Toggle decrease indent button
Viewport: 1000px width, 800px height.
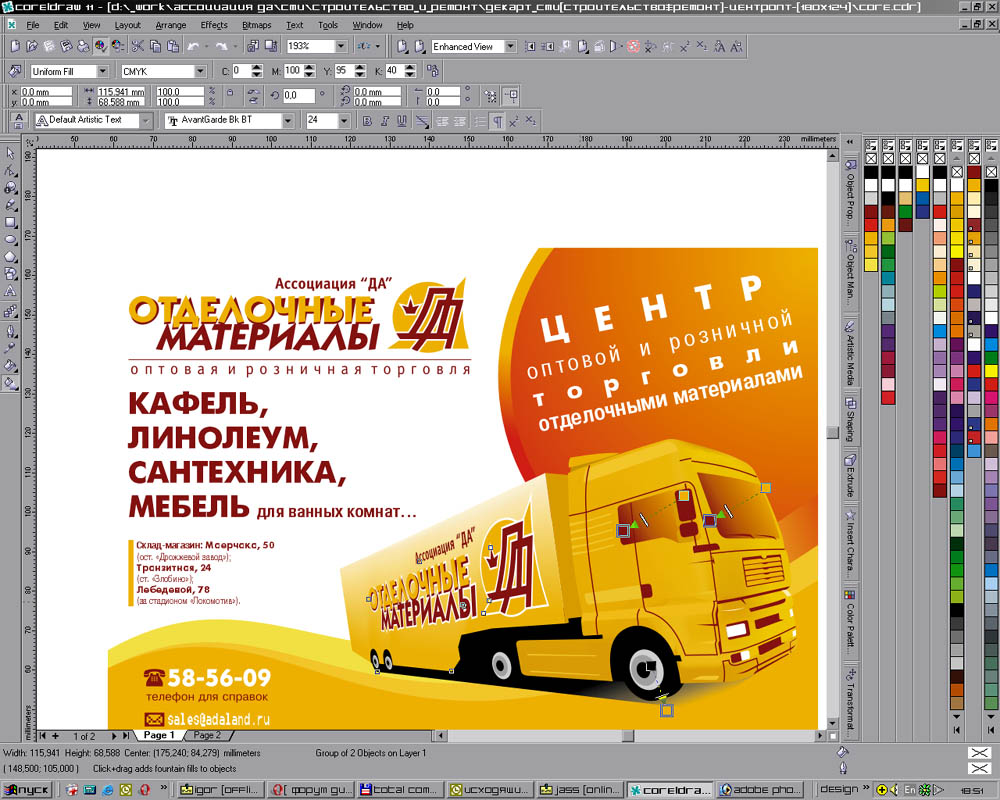coord(443,121)
